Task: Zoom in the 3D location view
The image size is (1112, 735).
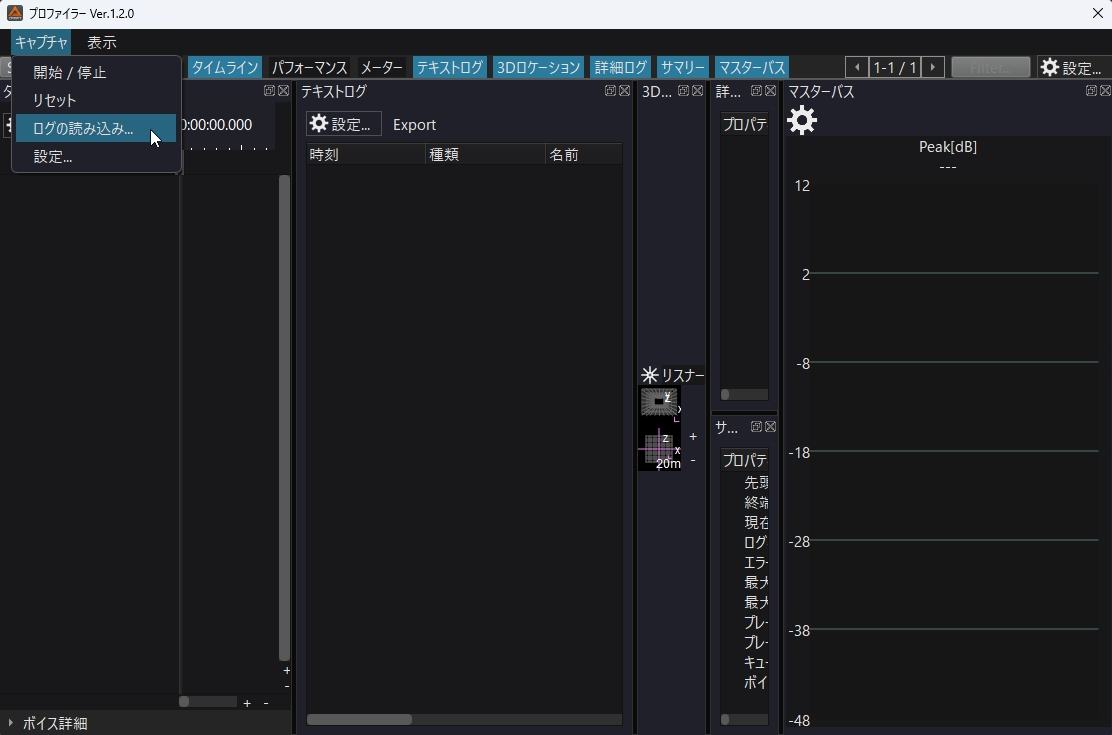Action: pyautogui.click(x=693, y=437)
